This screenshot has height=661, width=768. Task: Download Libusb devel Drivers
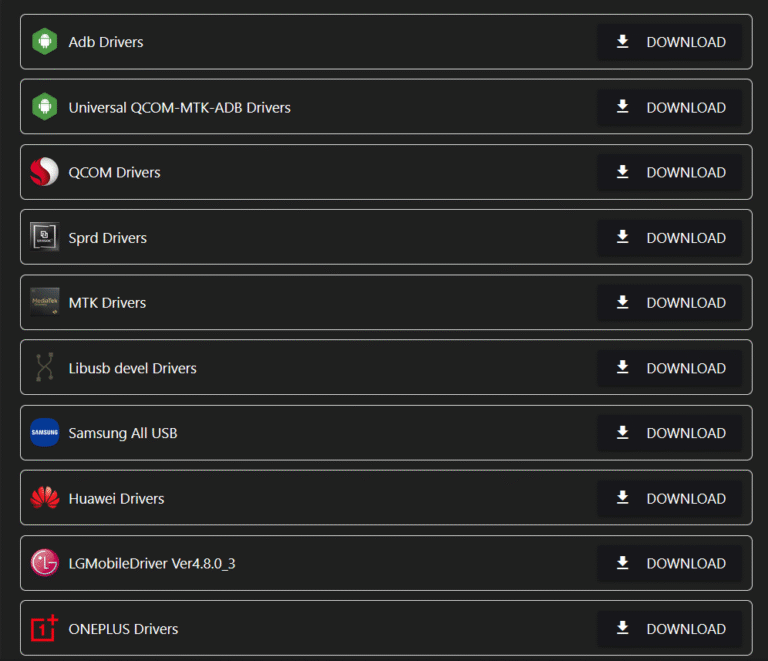(670, 368)
